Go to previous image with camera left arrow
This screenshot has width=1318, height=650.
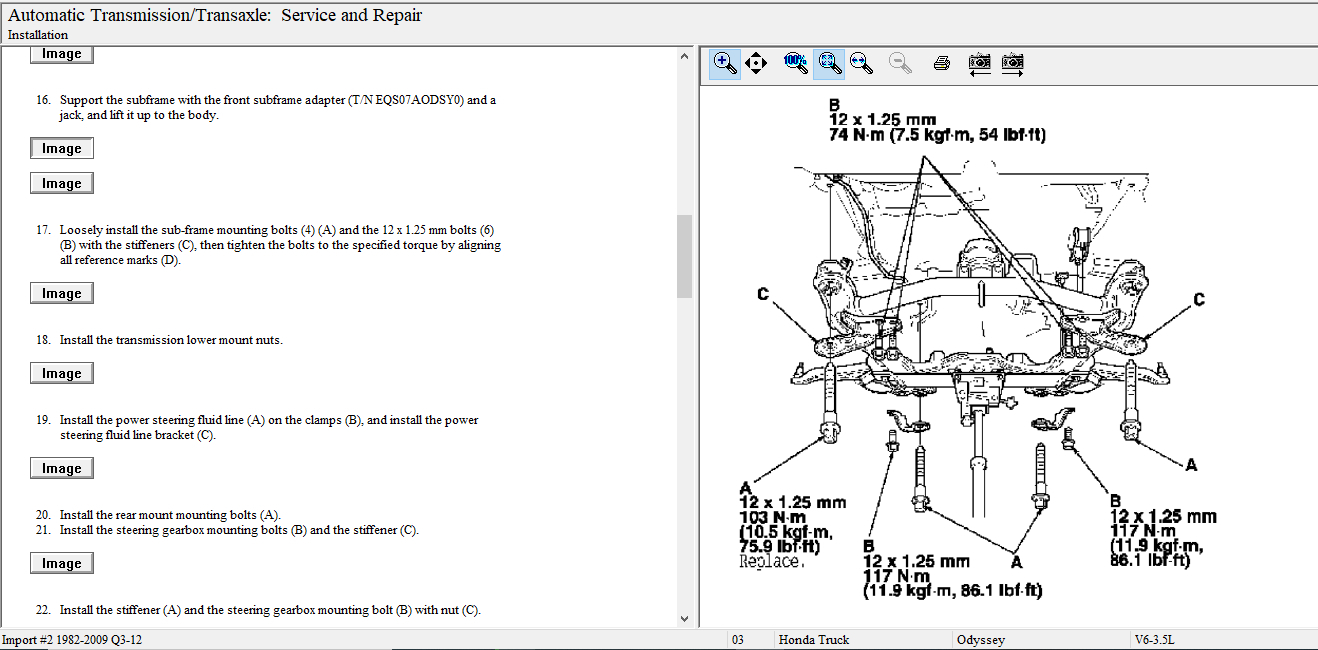(x=980, y=63)
